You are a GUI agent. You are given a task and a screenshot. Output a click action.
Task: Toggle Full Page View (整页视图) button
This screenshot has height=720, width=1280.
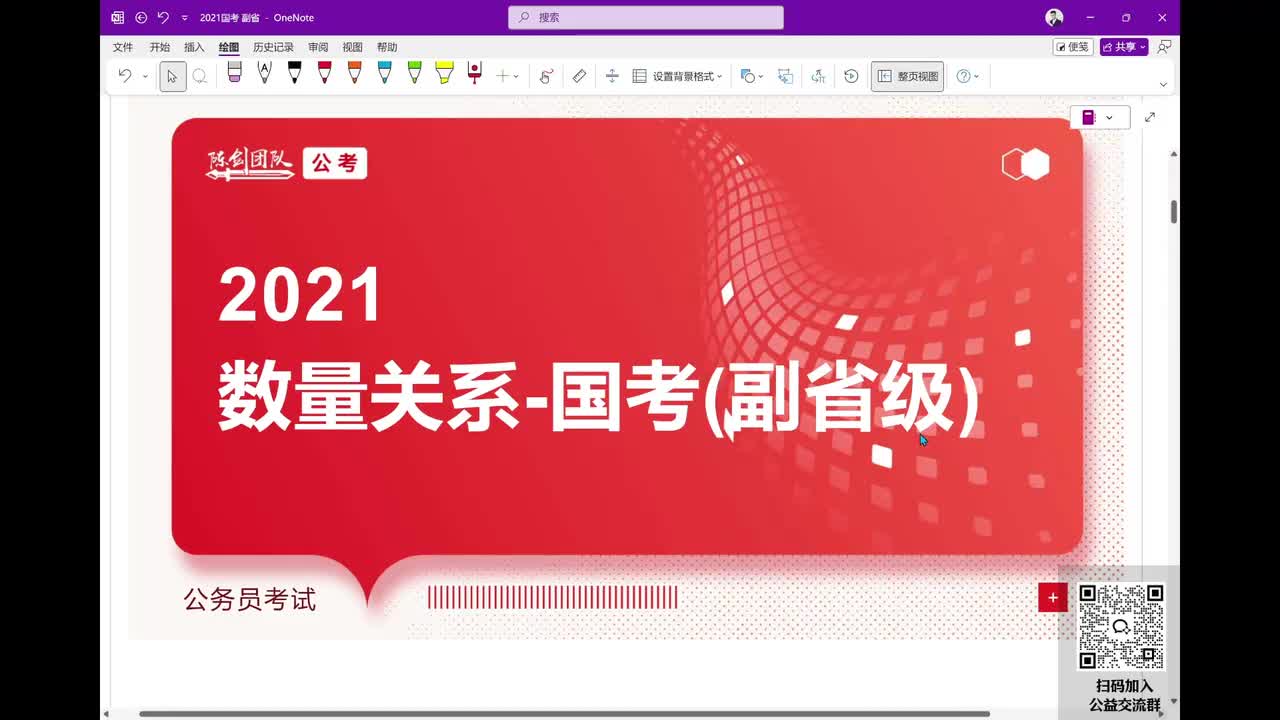pyautogui.click(x=907, y=76)
